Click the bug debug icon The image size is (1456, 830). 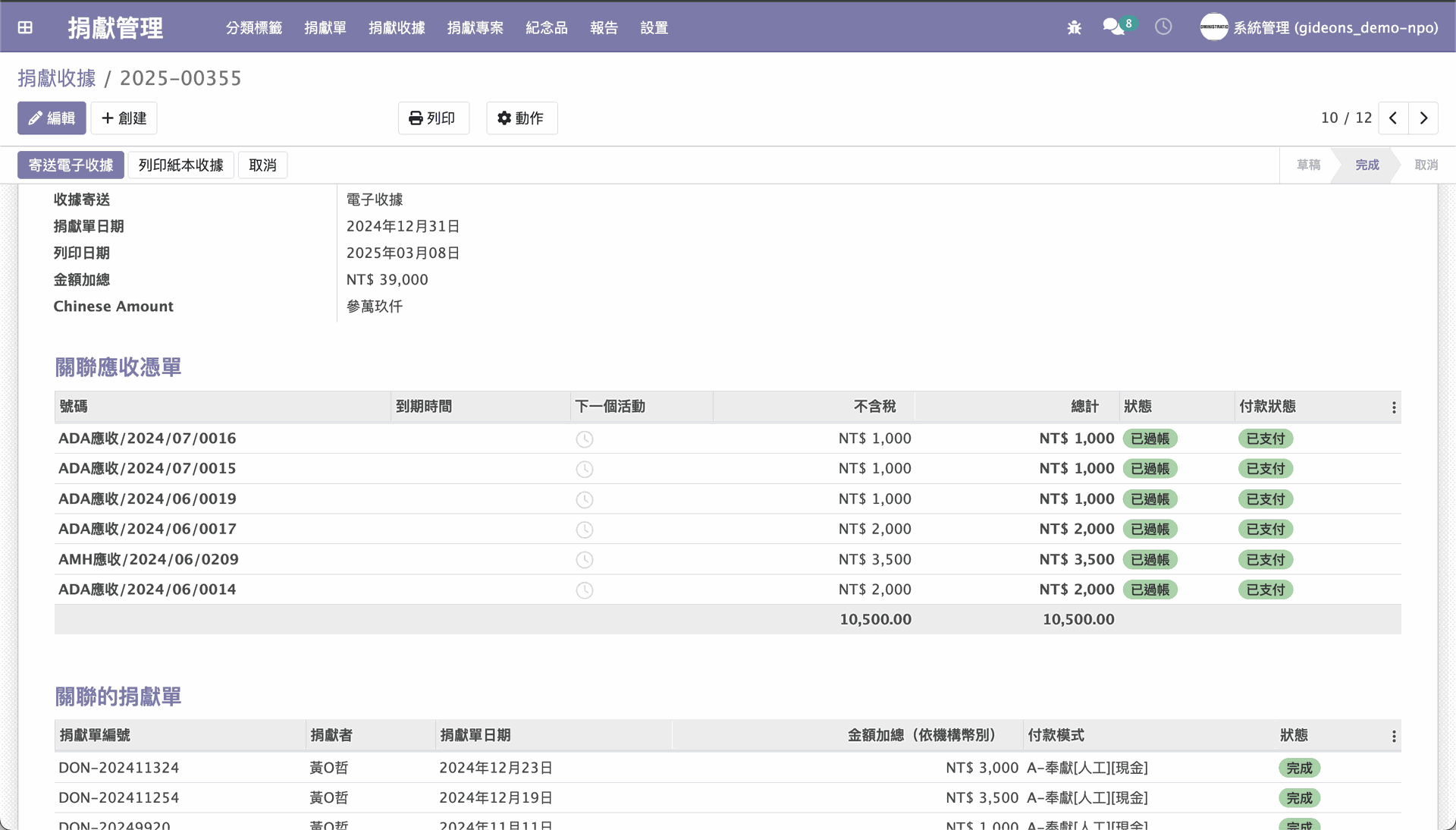(x=1074, y=27)
